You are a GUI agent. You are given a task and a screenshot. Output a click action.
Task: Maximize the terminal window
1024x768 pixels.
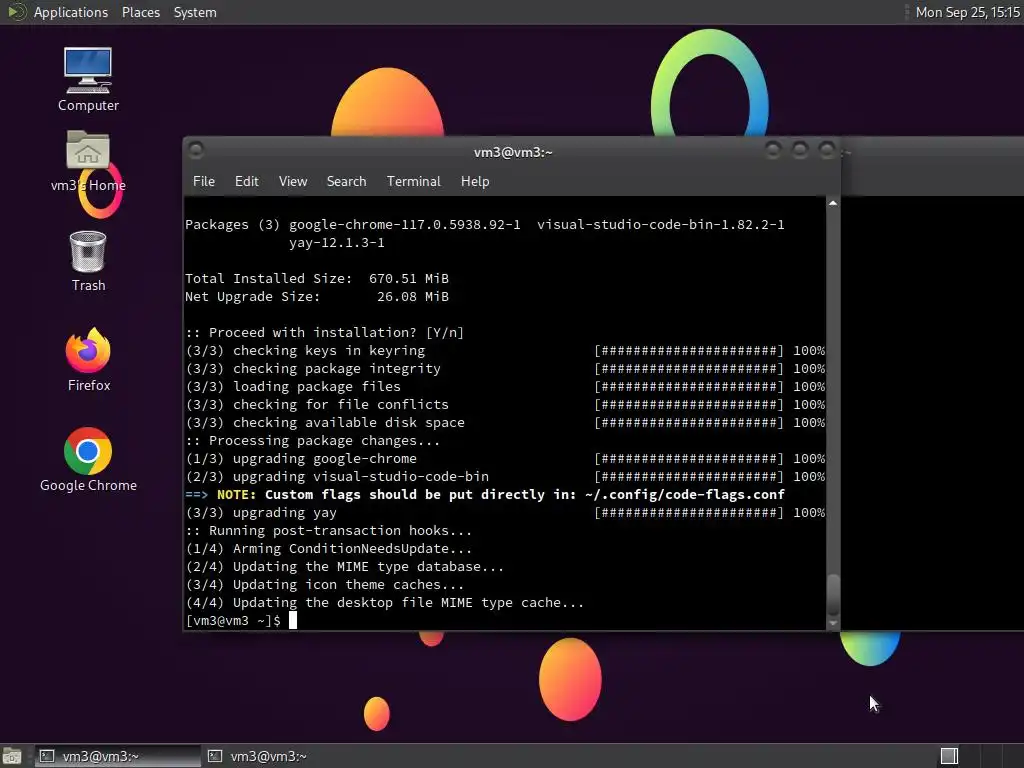(800, 151)
